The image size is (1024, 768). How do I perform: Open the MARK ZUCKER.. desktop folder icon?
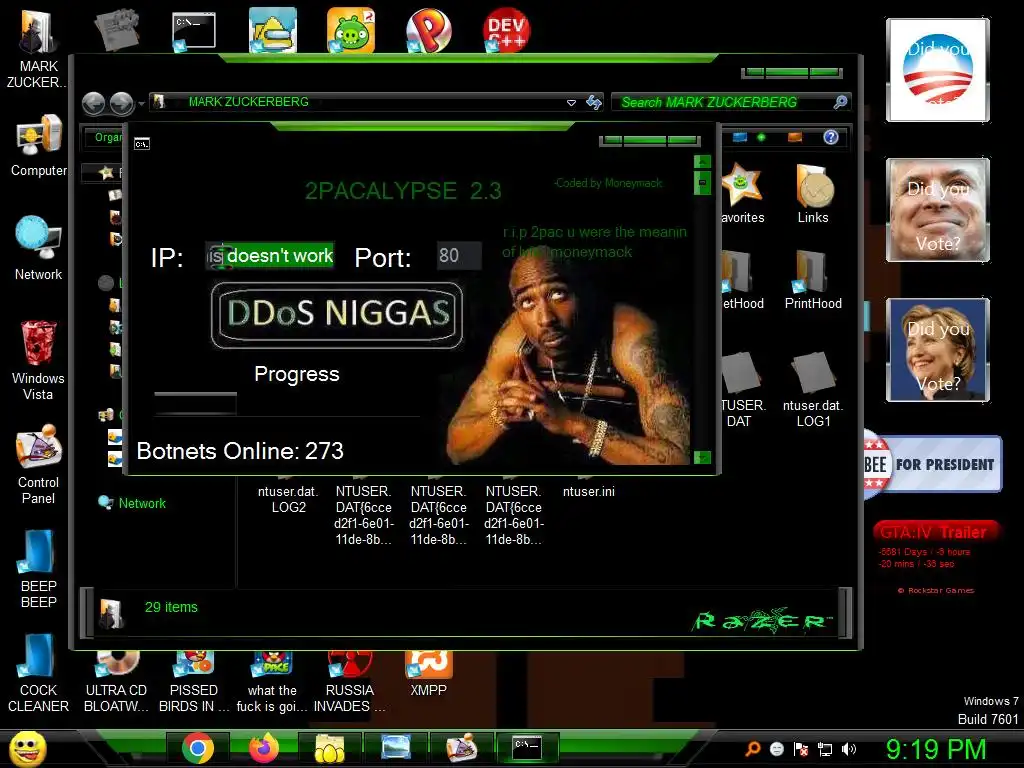pyautogui.click(x=37, y=49)
